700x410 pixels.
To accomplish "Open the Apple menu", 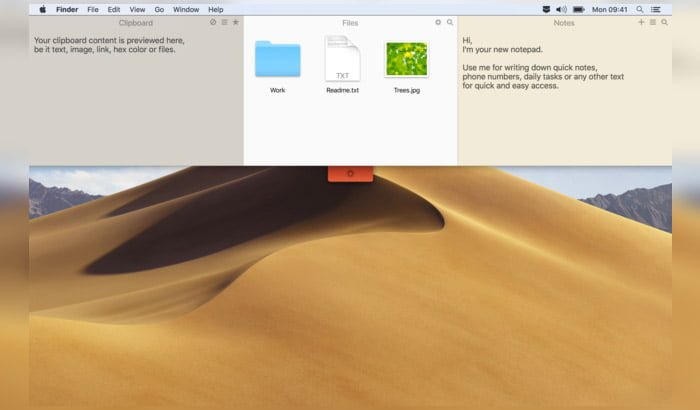I will point(43,9).
